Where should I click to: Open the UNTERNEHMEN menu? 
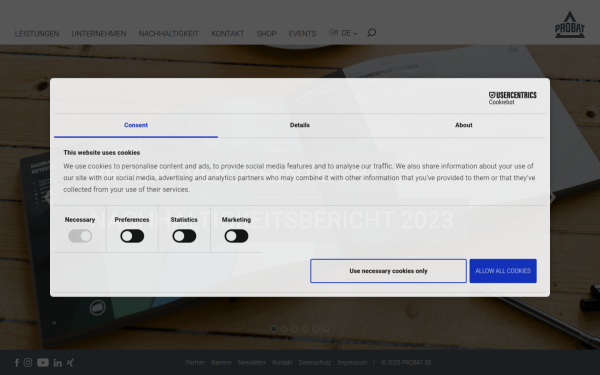click(99, 34)
